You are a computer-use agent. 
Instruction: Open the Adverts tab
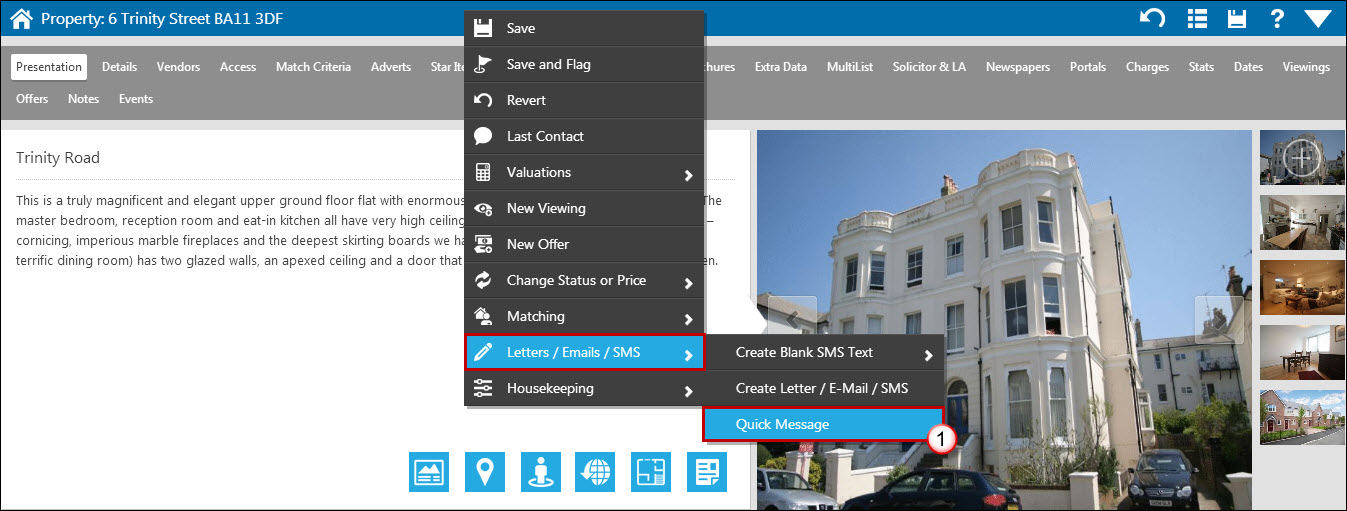point(390,67)
